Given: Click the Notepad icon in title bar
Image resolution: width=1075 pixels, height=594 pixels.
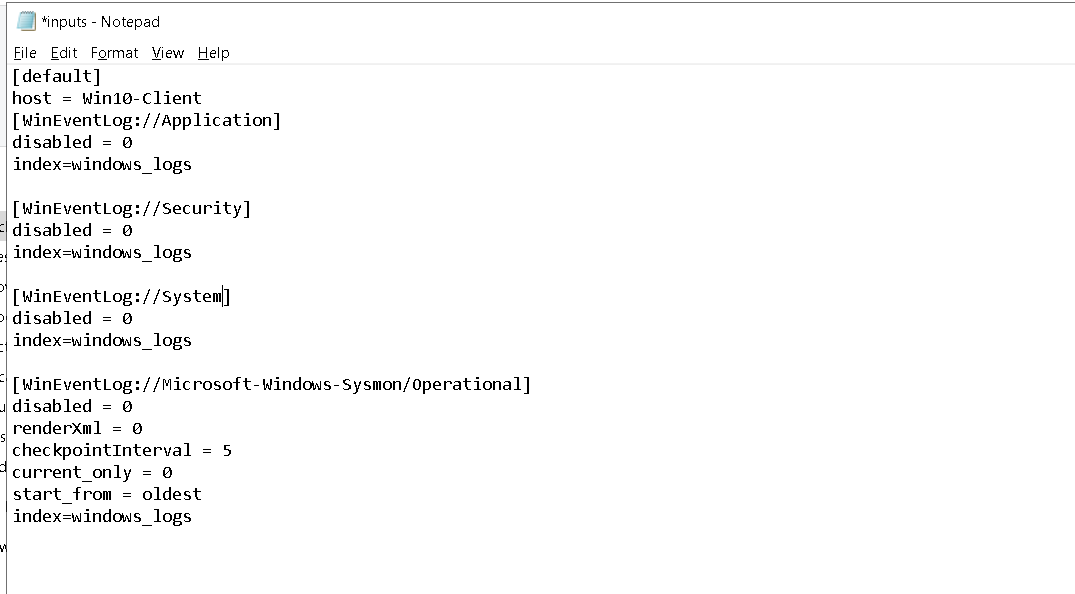Looking at the screenshot, I should point(27,21).
